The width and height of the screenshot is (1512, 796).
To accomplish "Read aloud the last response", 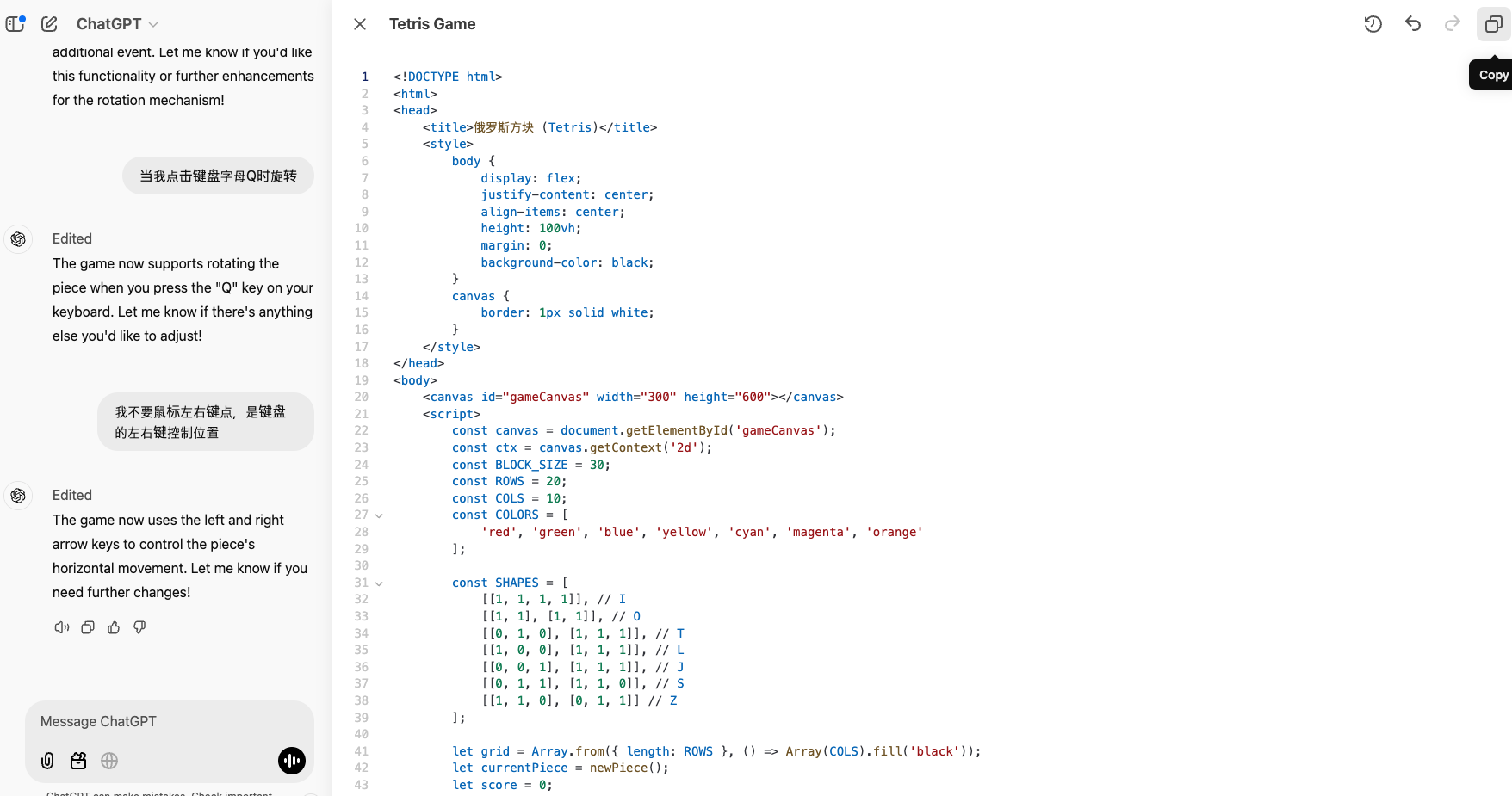I will click(x=62, y=627).
